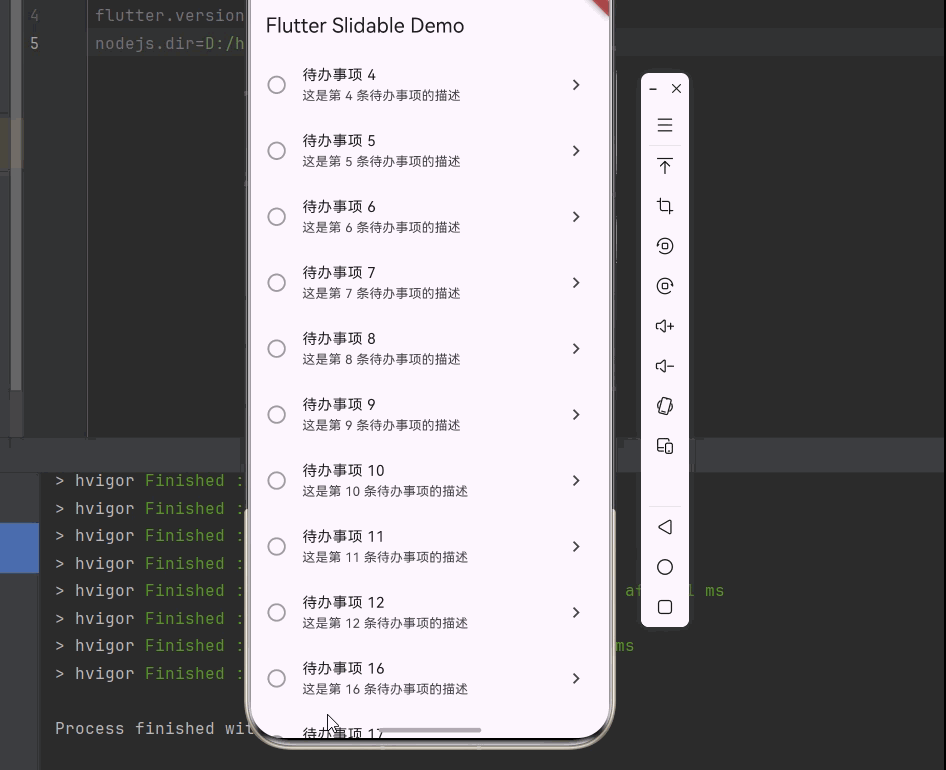
Task: Select the title 待办事项 16
Action: coord(343,669)
